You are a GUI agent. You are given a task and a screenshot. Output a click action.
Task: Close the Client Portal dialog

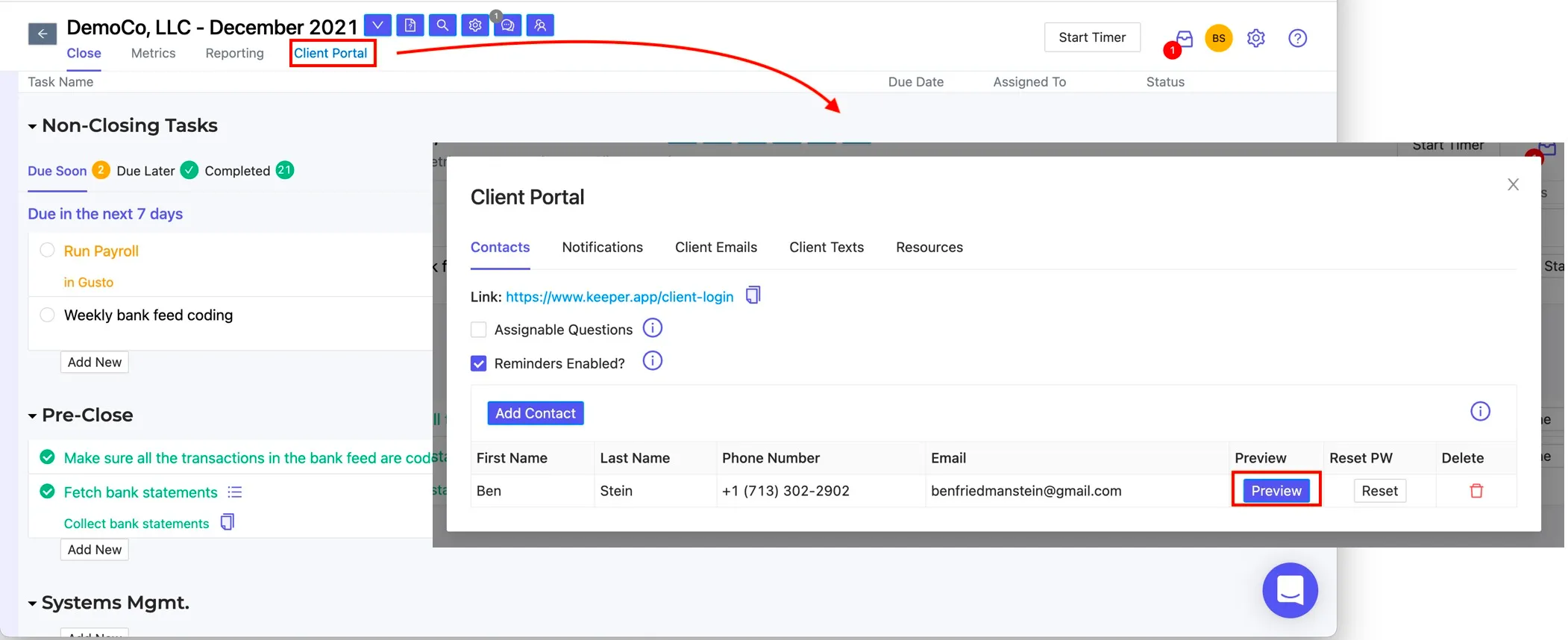point(1513,184)
